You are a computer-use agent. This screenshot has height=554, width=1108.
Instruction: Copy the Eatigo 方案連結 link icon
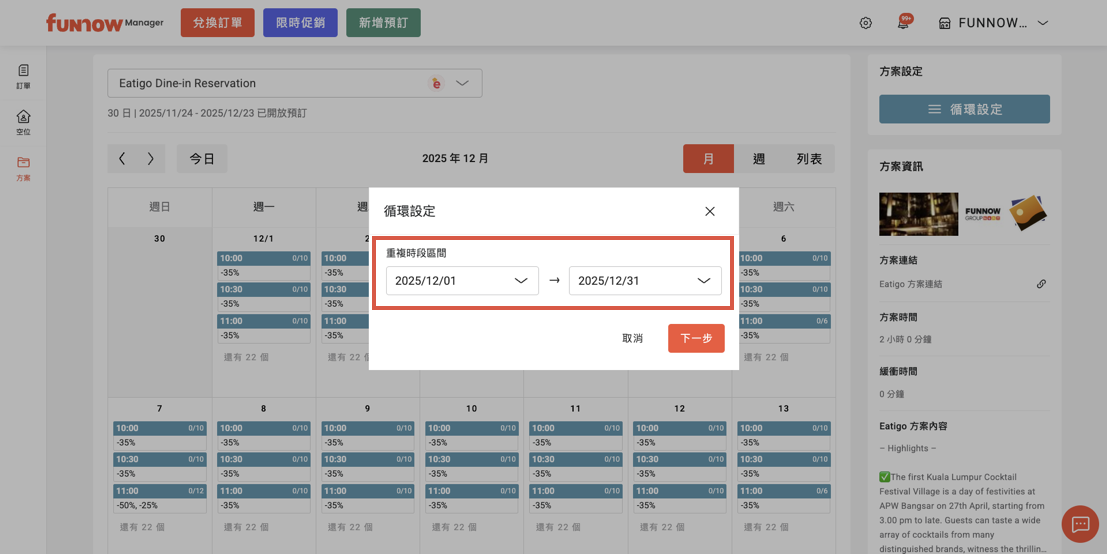1041,284
